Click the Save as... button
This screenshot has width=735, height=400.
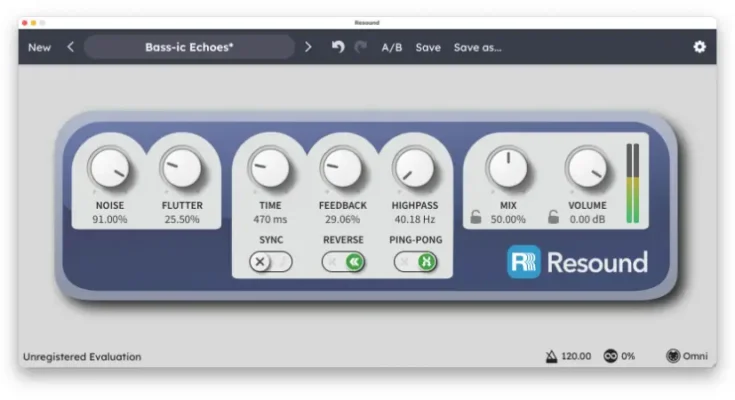(x=477, y=47)
